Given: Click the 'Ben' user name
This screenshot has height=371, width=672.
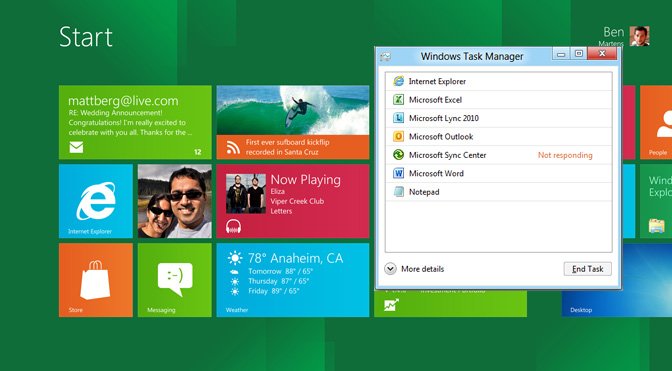Looking at the screenshot, I should point(614,32).
